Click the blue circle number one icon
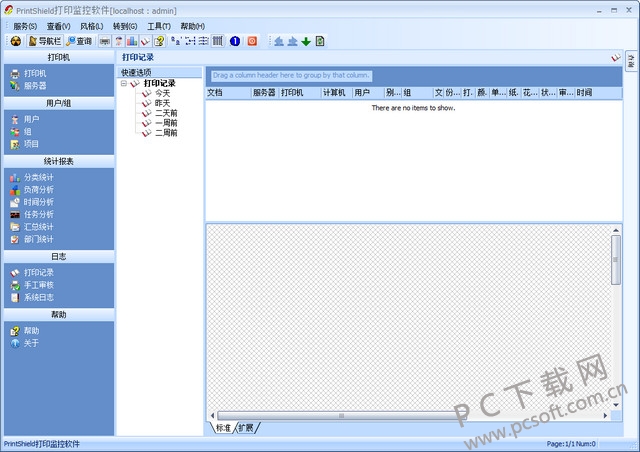This screenshot has width=640, height=452. click(x=235, y=41)
